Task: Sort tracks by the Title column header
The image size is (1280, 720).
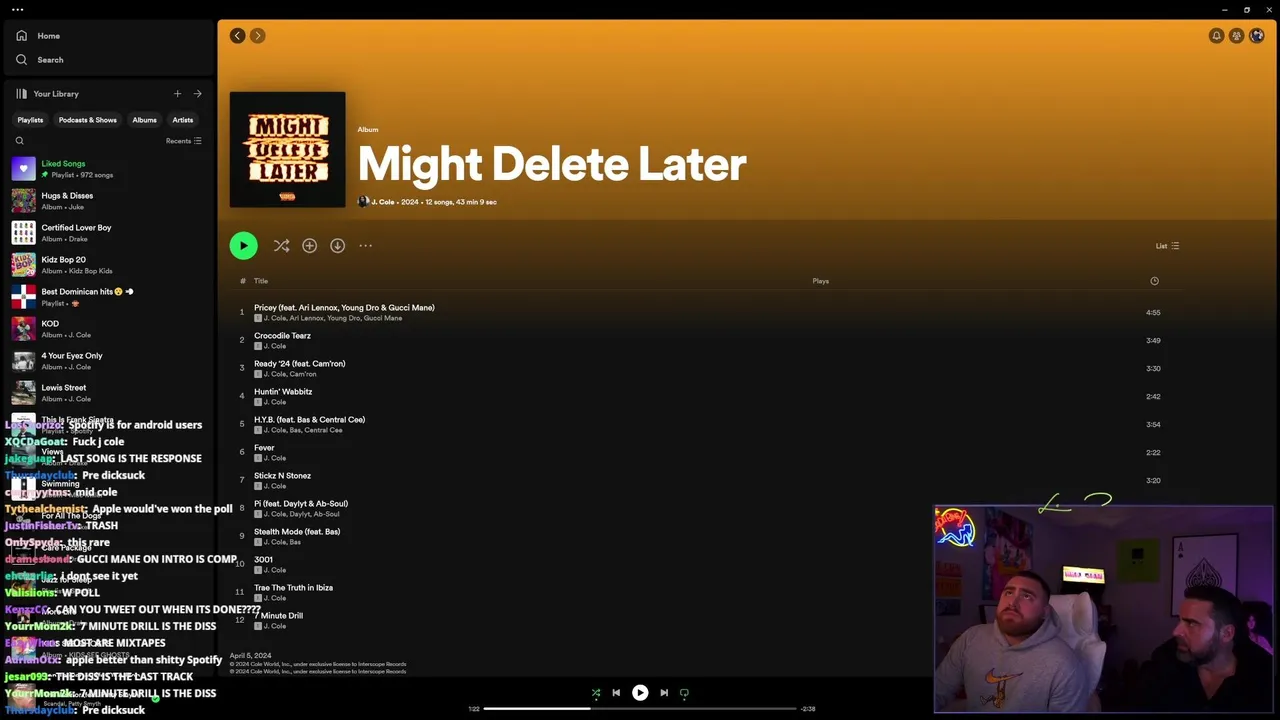Action: [x=261, y=281]
